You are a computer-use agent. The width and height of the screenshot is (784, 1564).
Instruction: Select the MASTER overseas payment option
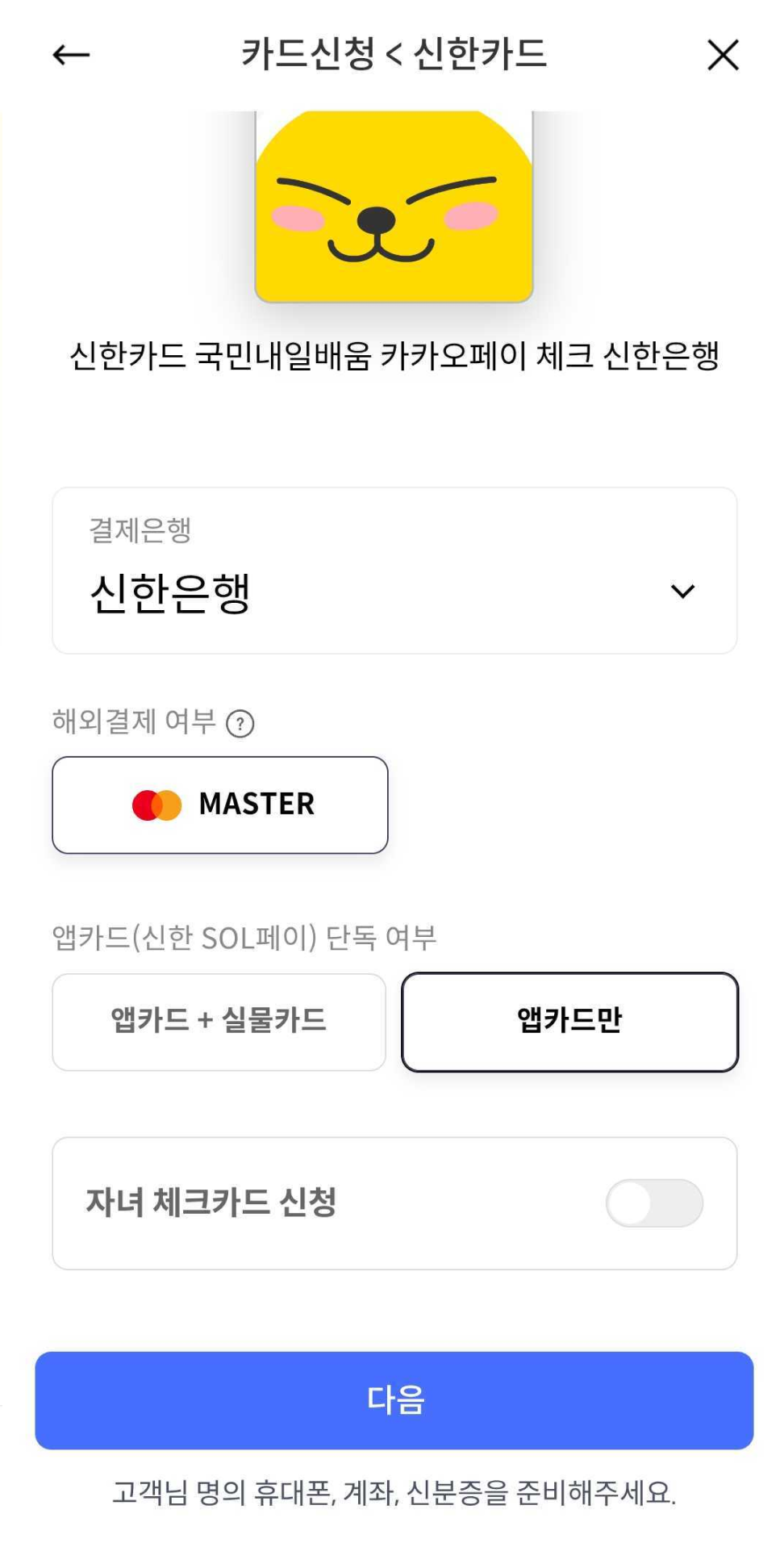[220, 805]
